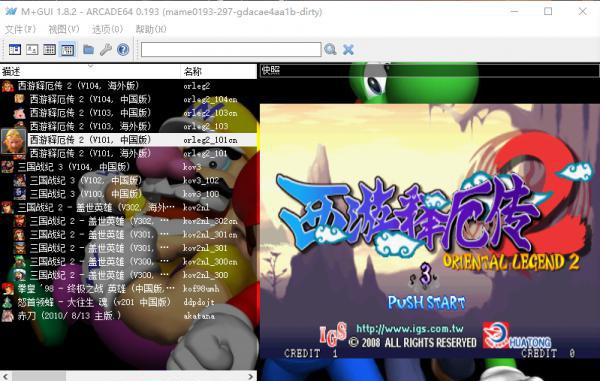This screenshot has height=381, width=600.
Task: Clear the search with the blue X icon
Action: [348, 49]
